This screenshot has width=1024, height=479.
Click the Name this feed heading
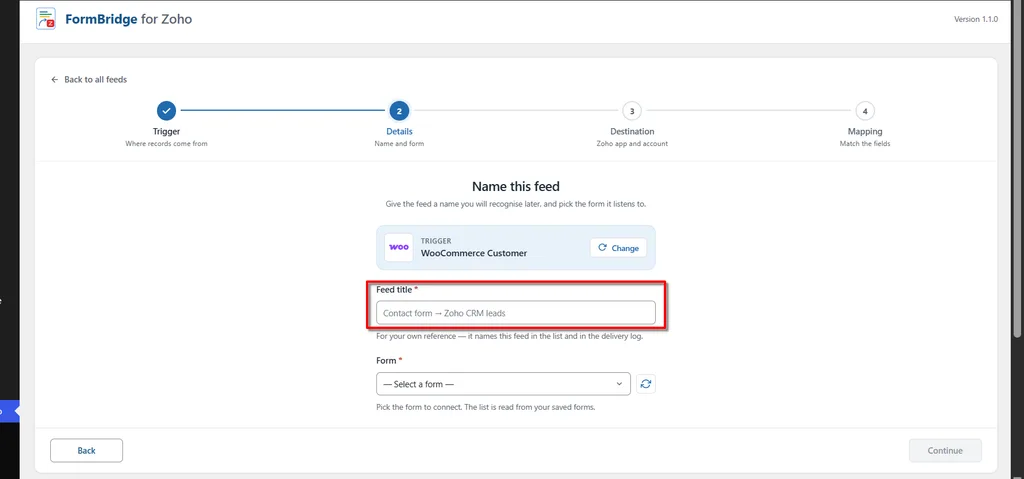(515, 186)
